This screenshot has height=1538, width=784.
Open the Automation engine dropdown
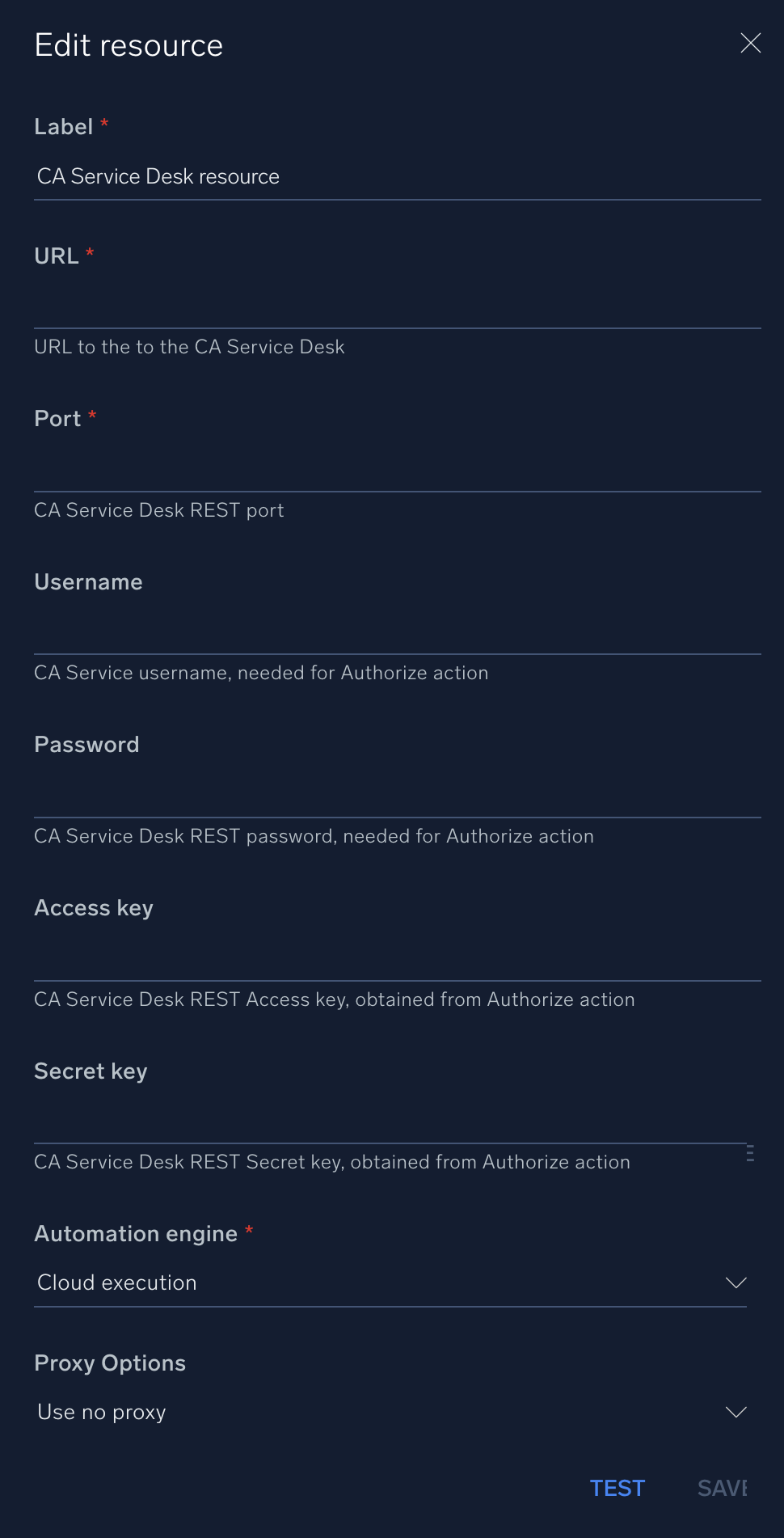pyautogui.click(x=391, y=1282)
